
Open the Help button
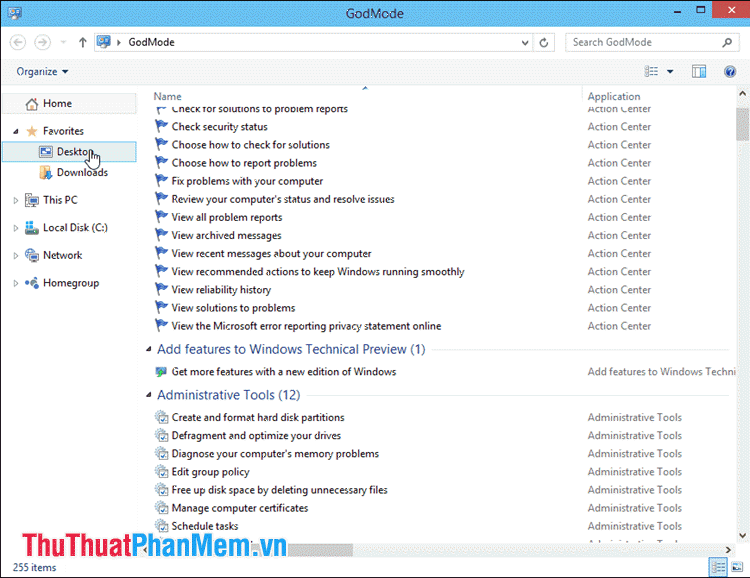(730, 72)
